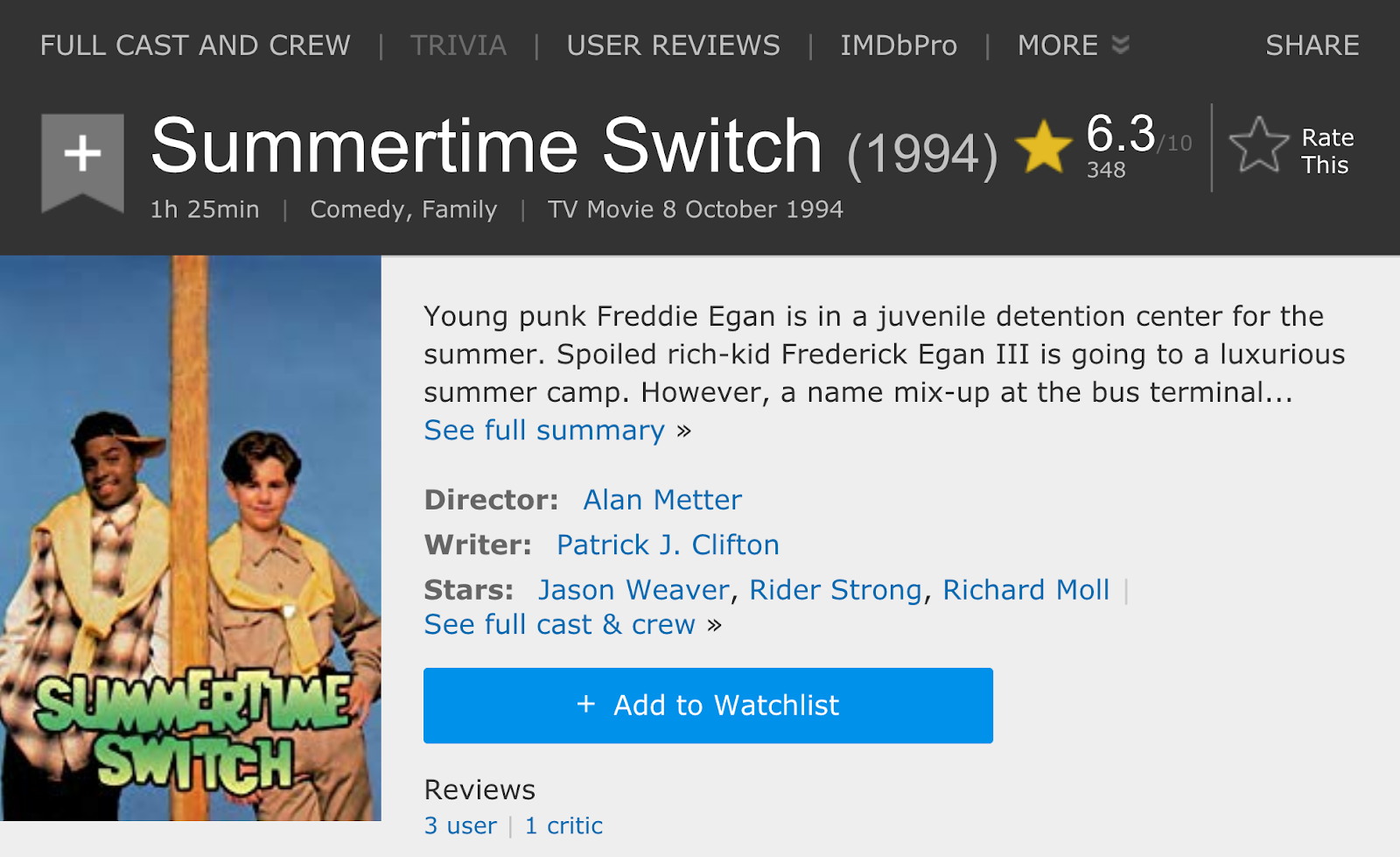Viewport: 1400px width, 857px height.
Task: Expand See full summary link
Action: pyautogui.click(x=544, y=431)
